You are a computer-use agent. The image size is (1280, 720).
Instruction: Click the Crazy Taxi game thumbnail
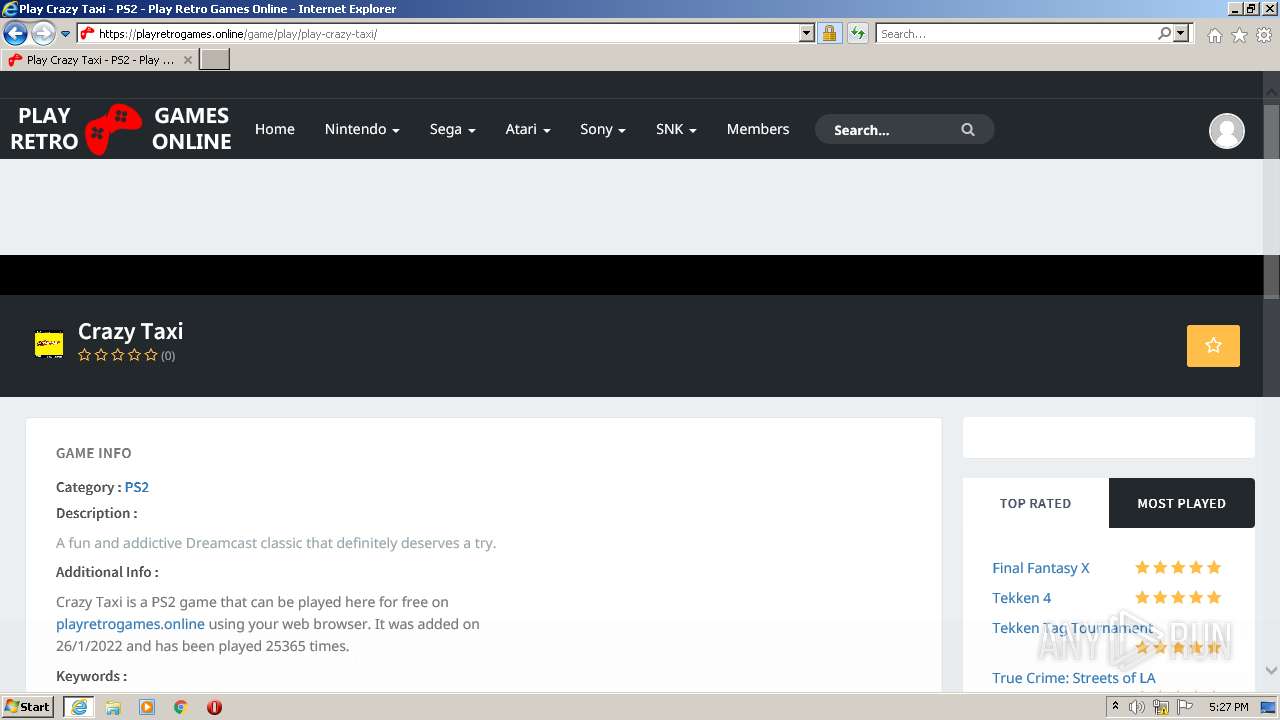point(49,345)
